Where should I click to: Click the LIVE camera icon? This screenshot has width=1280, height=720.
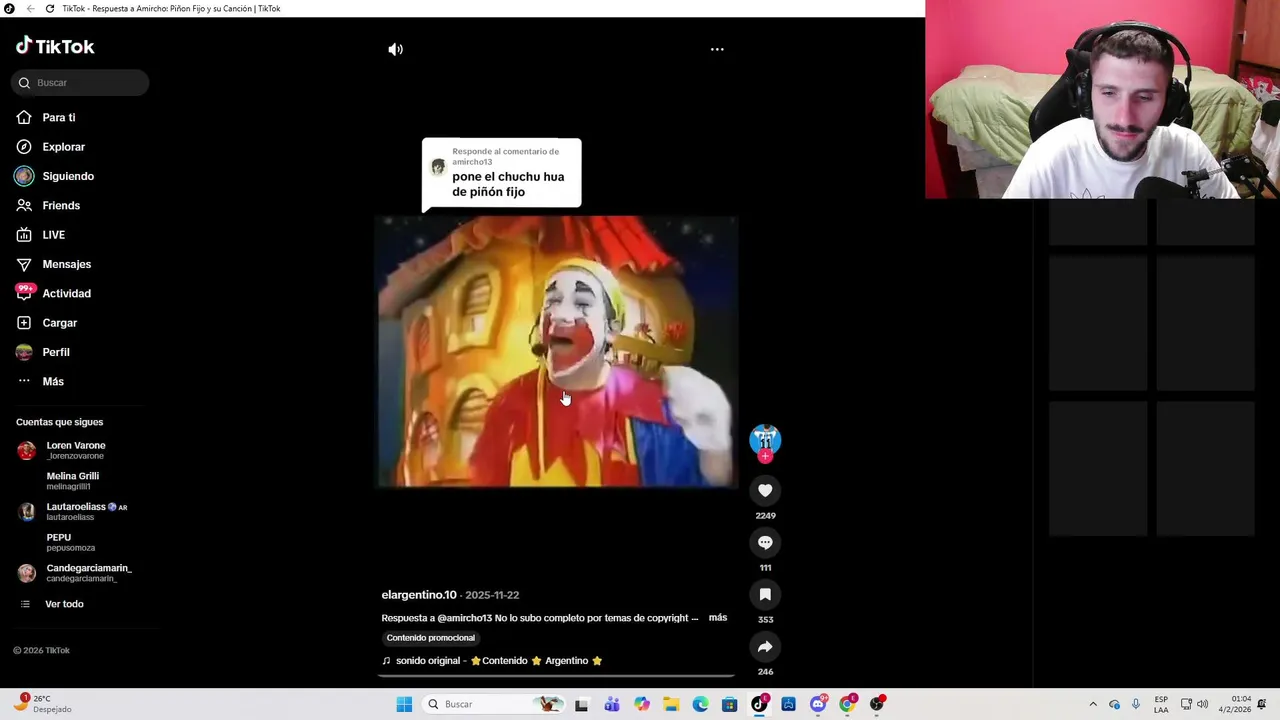click(x=24, y=235)
